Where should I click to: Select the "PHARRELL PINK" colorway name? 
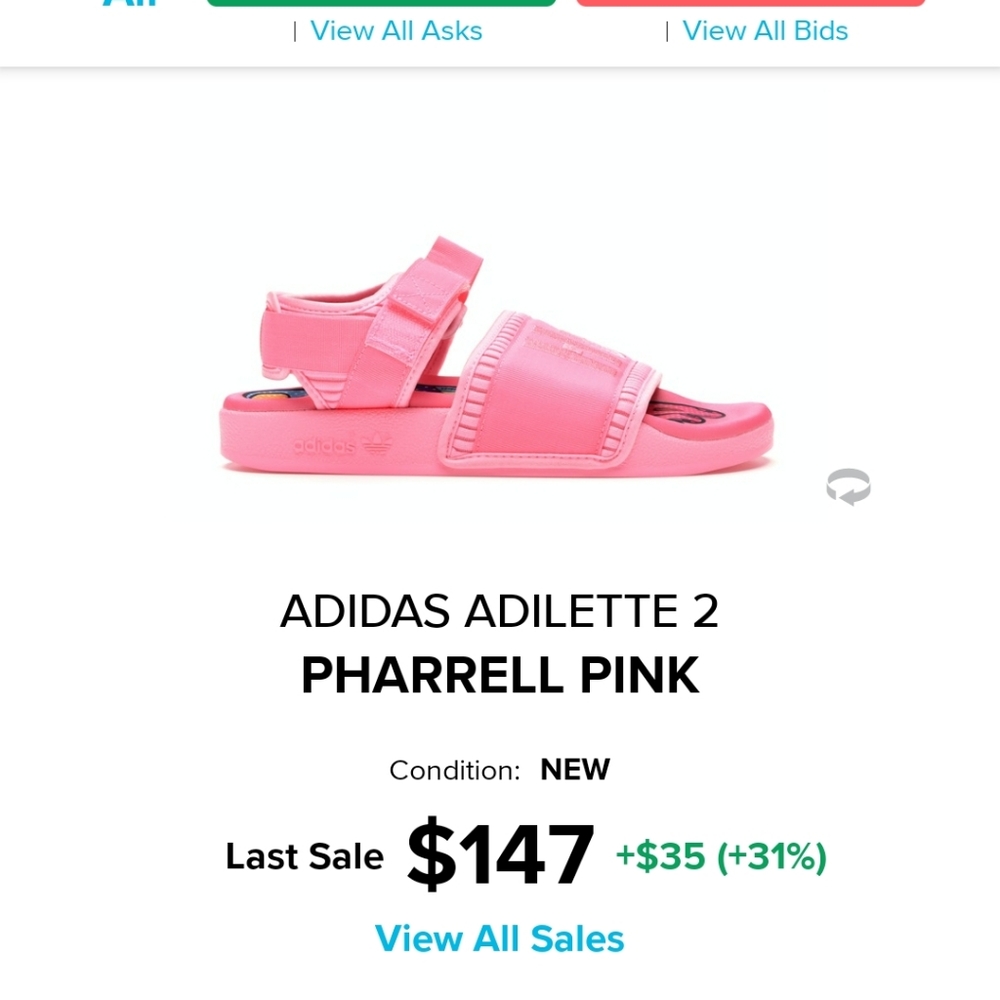point(500,675)
